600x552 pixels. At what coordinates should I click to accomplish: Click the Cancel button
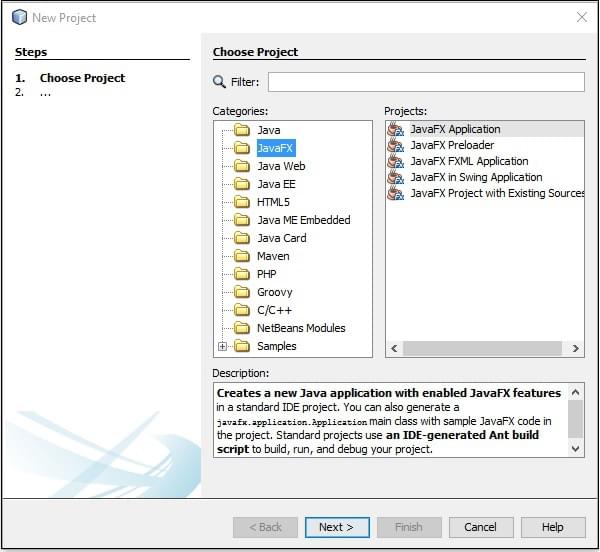(x=481, y=527)
